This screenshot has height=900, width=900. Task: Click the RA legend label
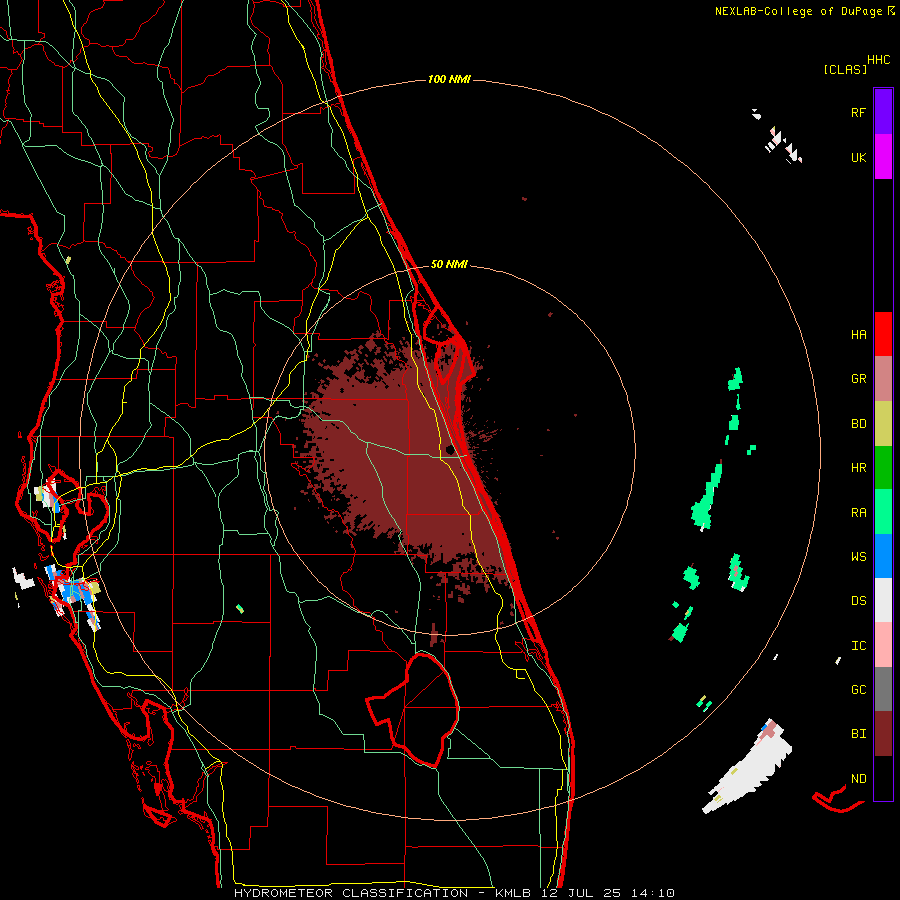pyautogui.click(x=858, y=513)
